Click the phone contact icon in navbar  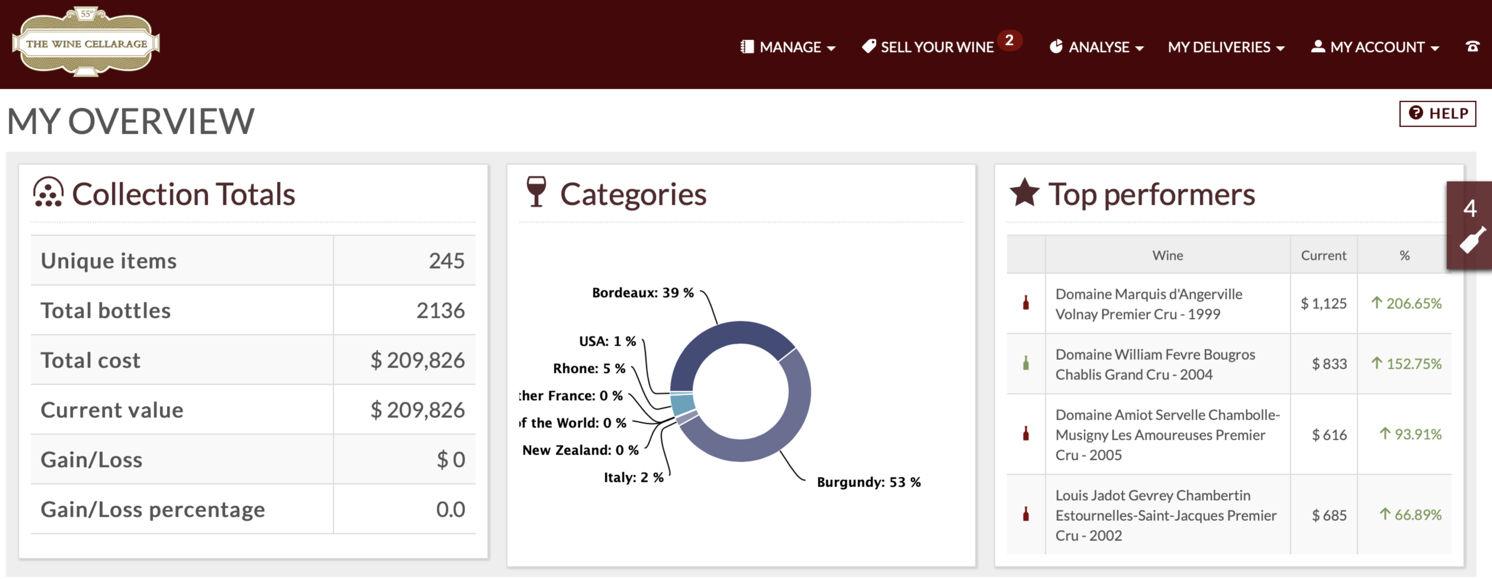coord(1472,47)
